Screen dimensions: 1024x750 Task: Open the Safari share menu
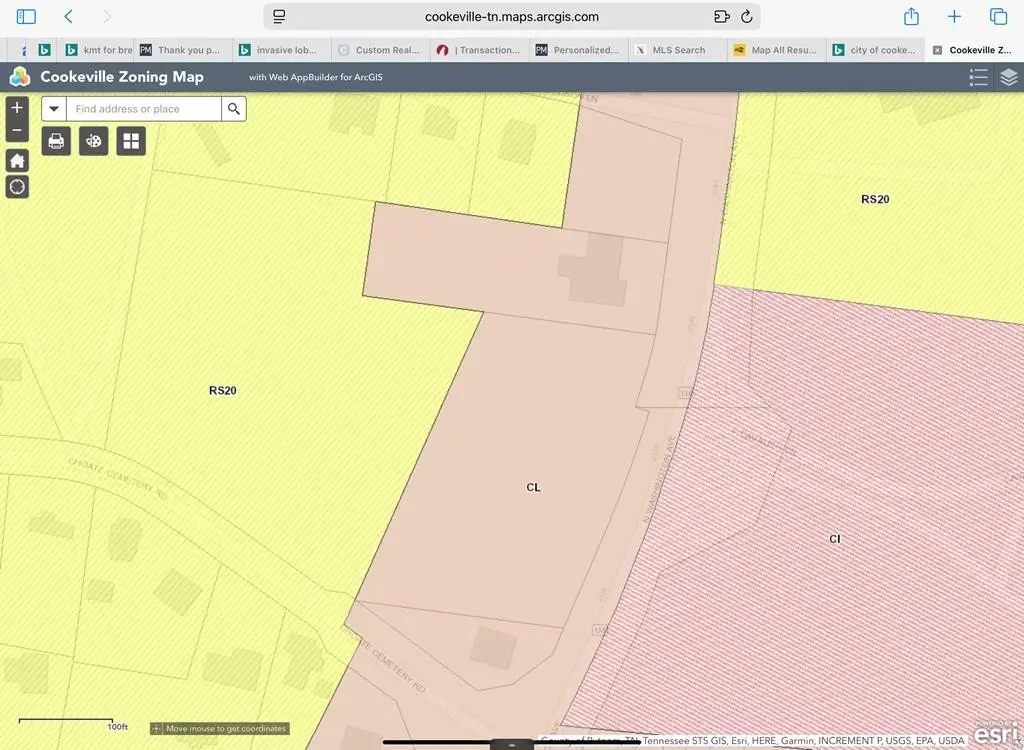point(911,17)
